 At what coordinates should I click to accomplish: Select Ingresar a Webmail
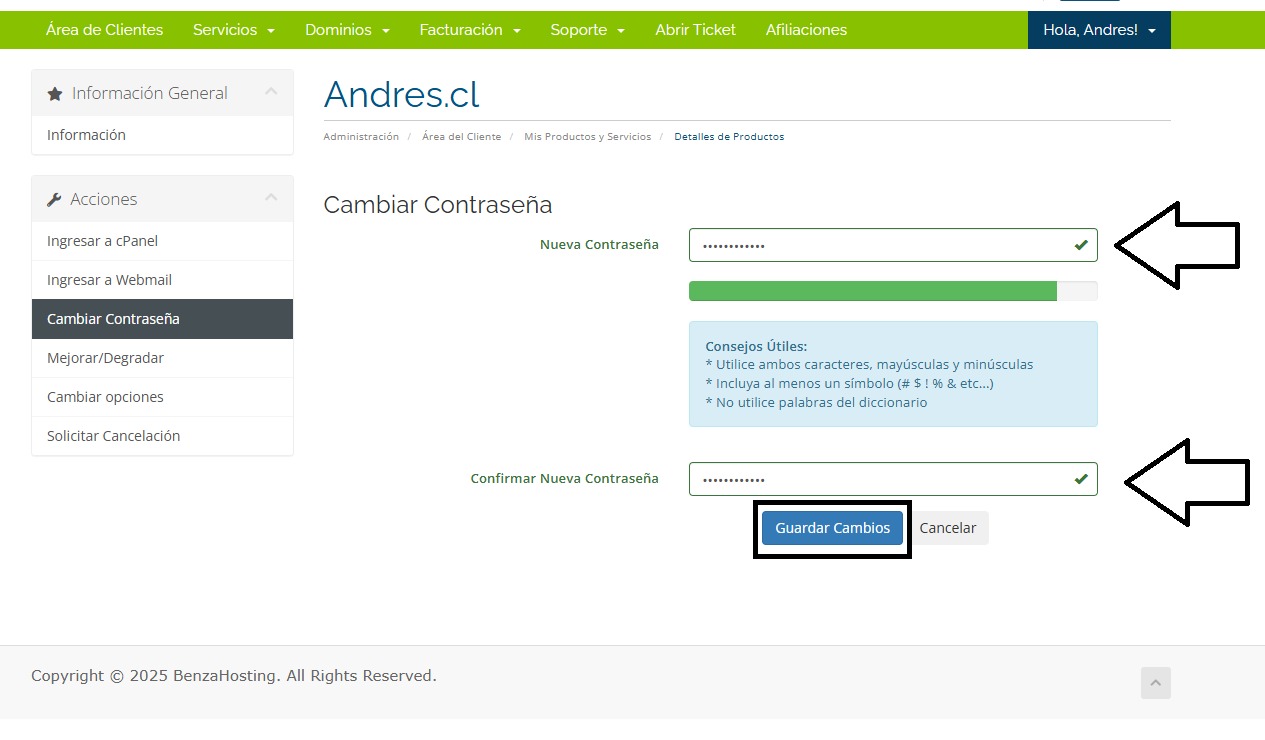(x=162, y=280)
